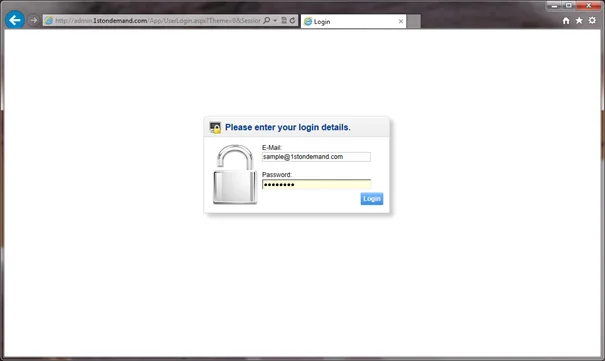This screenshot has width=605, height=361.
Task: Click the E-Mail input field
Action: (316, 157)
